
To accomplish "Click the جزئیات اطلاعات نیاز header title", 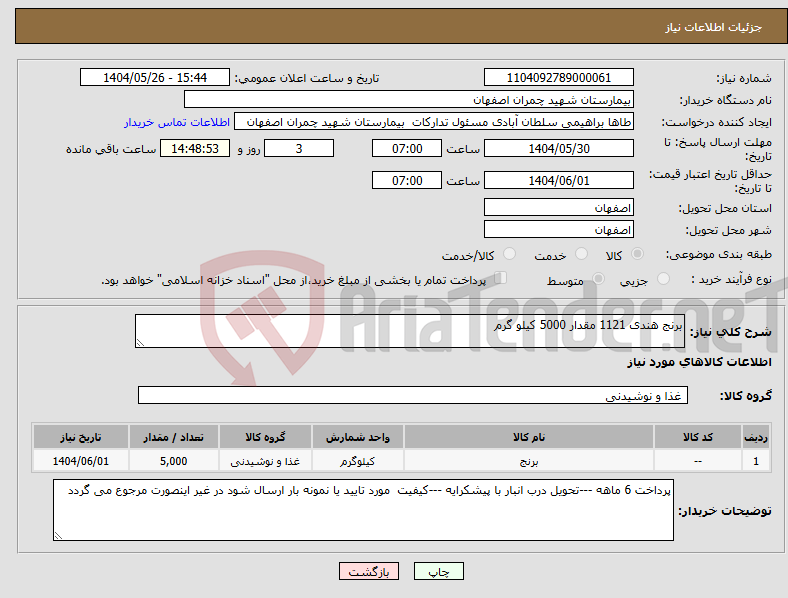I will pyautogui.click(x=714, y=27).
